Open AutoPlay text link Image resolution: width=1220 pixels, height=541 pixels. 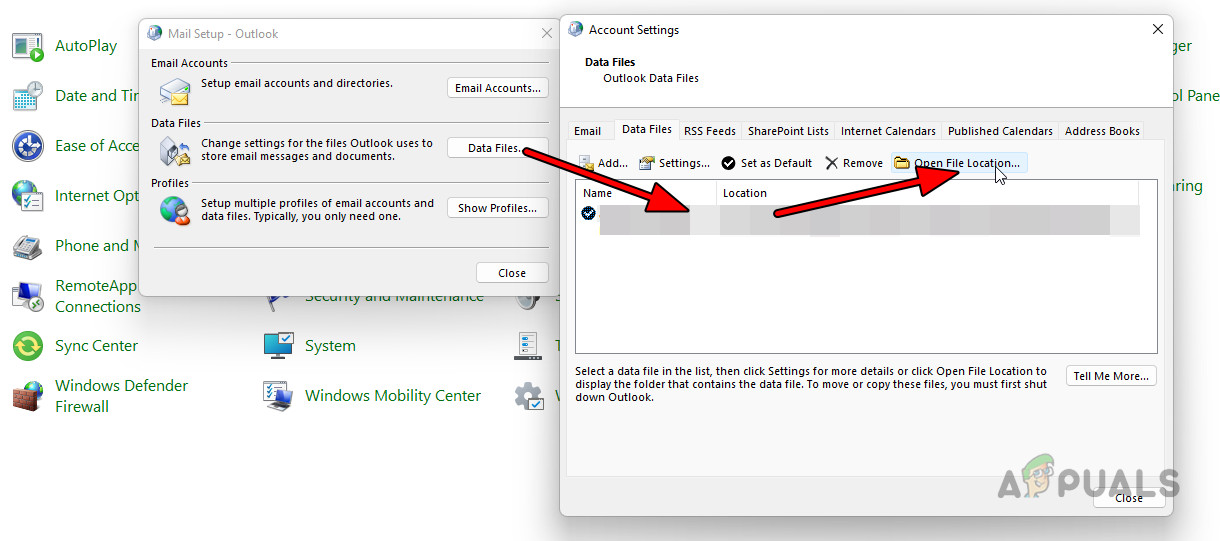click(86, 46)
